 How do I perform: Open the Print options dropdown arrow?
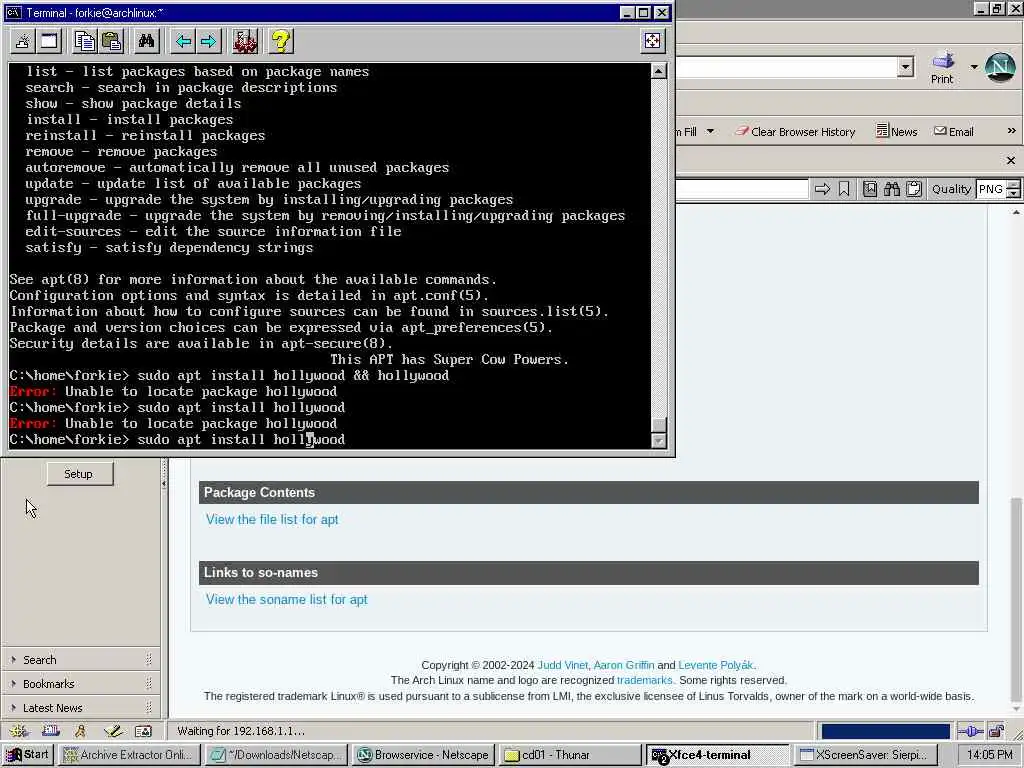coord(974,67)
